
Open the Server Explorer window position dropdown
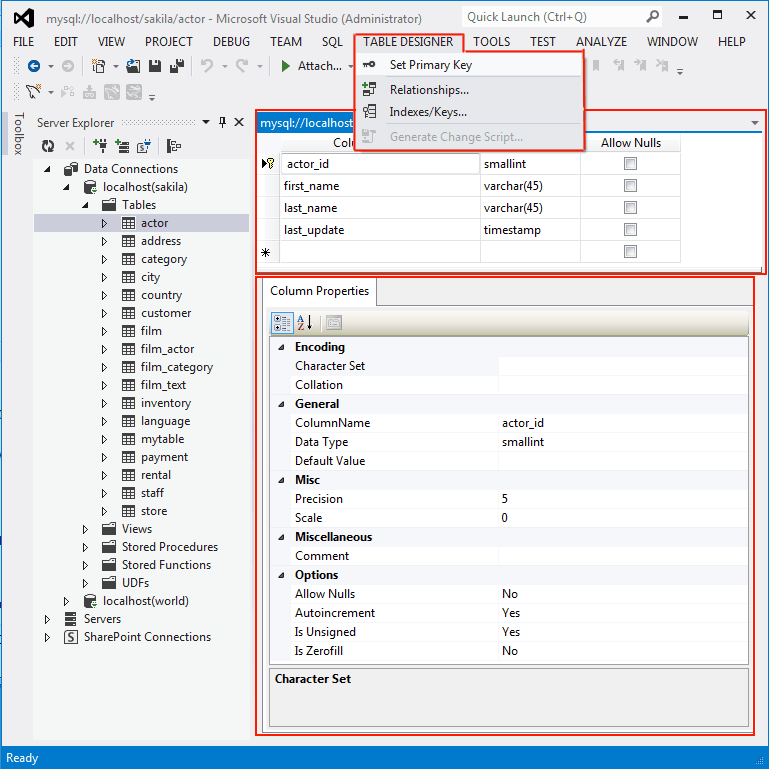(206, 122)
